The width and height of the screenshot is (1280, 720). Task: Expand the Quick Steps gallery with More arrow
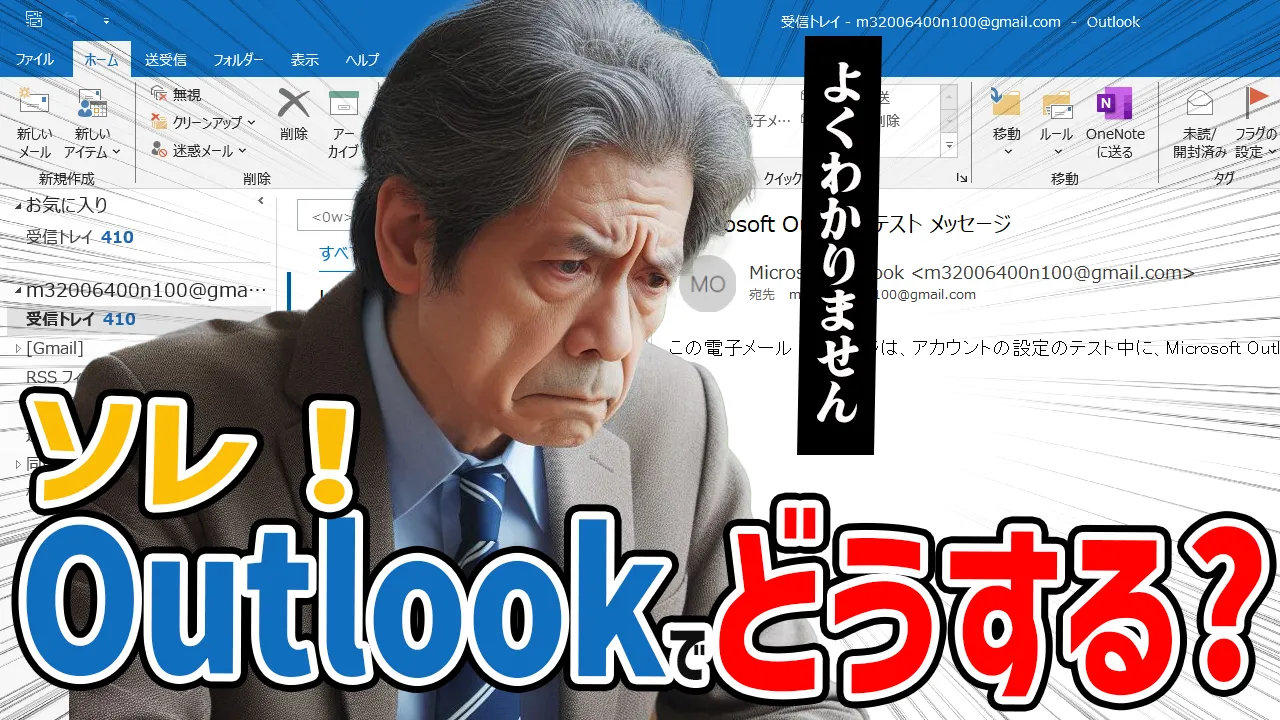[949, 146]
